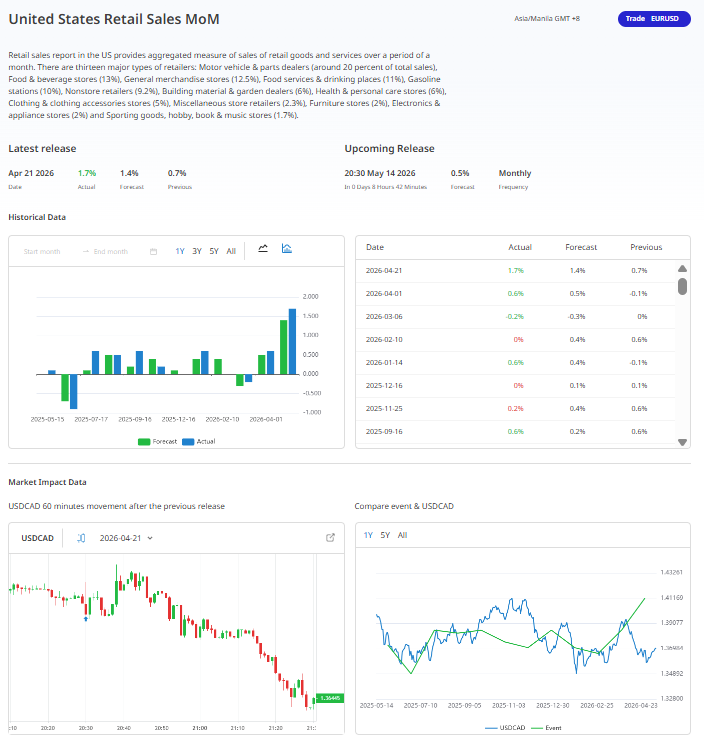Click the Trade EURUSD button
The image size is (704, 746).
pos(654,19)
